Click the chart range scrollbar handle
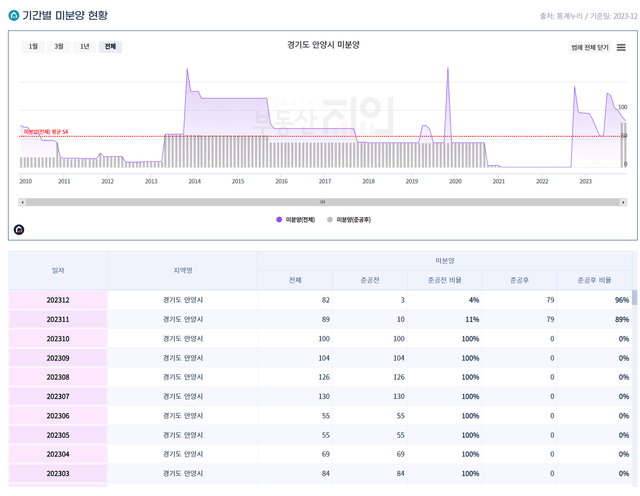Screen dimensions: 640x496 point(323,202)
